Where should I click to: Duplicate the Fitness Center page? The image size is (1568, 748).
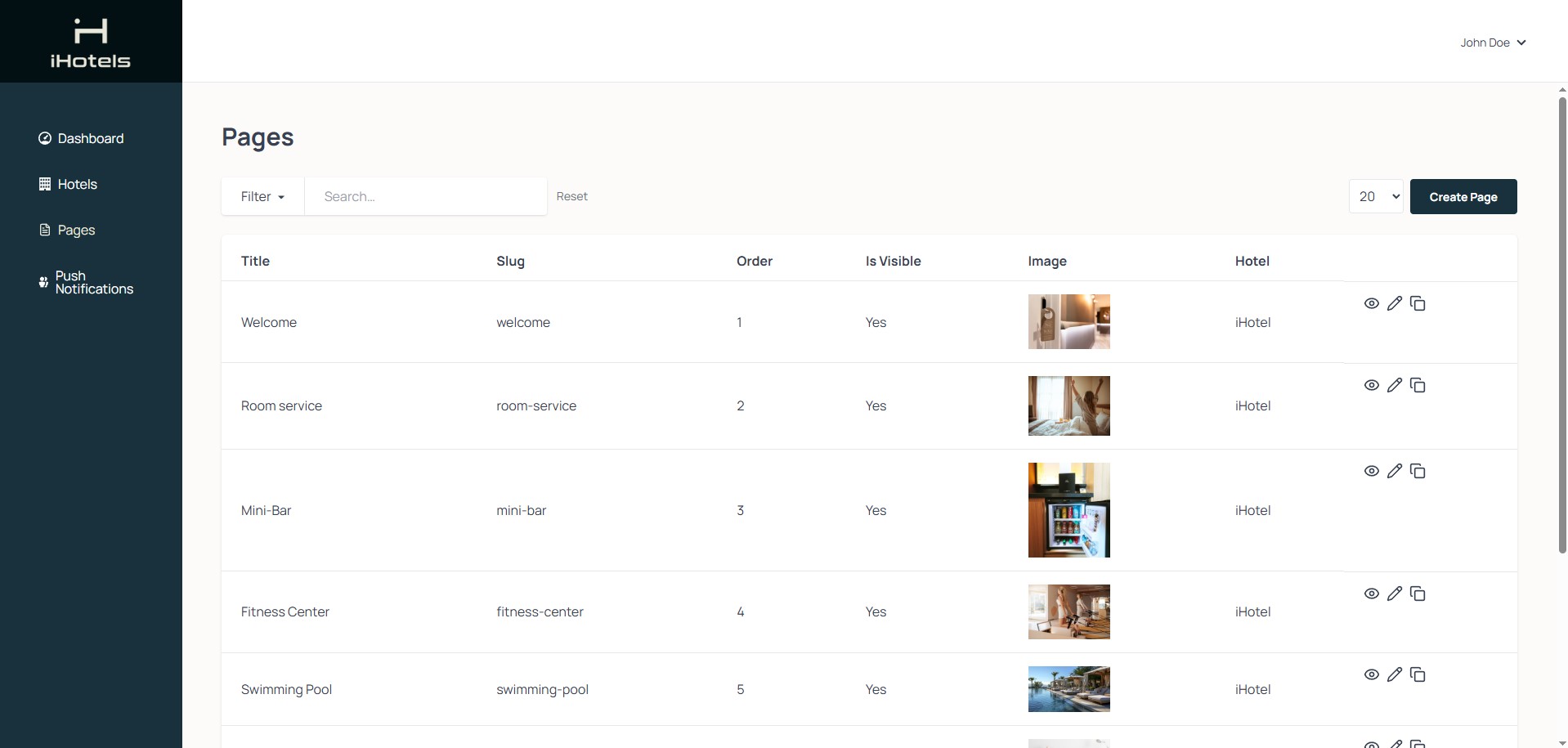point(1418,593)
